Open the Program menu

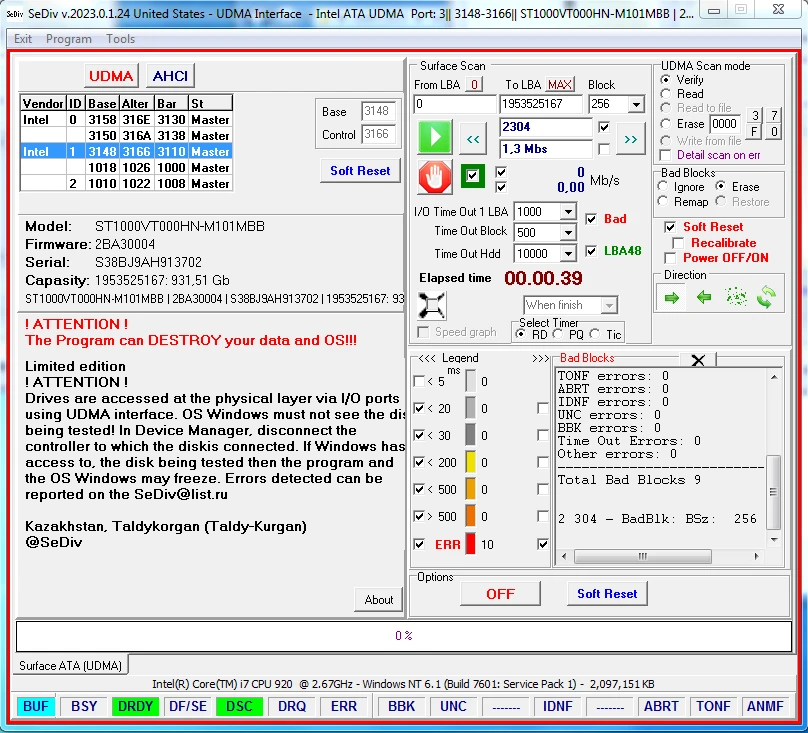(69, 39)
